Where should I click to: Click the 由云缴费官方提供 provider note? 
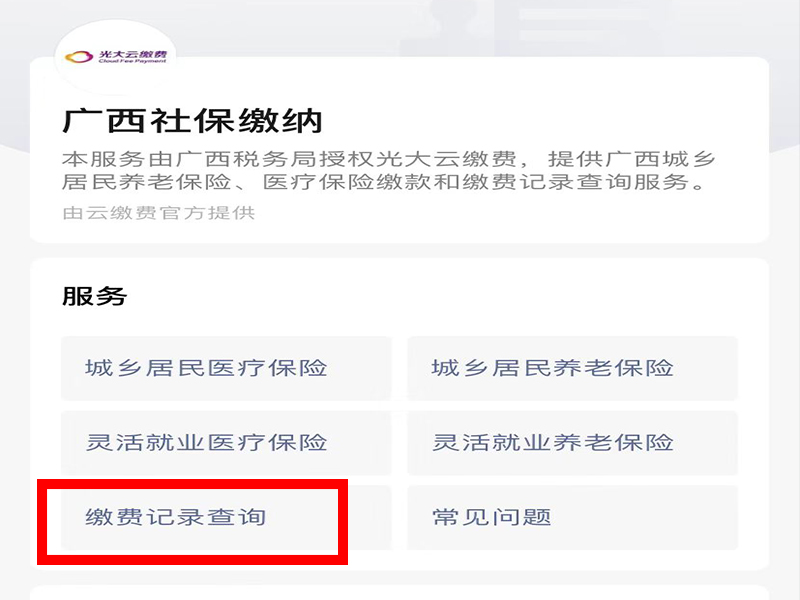point(159,212)
